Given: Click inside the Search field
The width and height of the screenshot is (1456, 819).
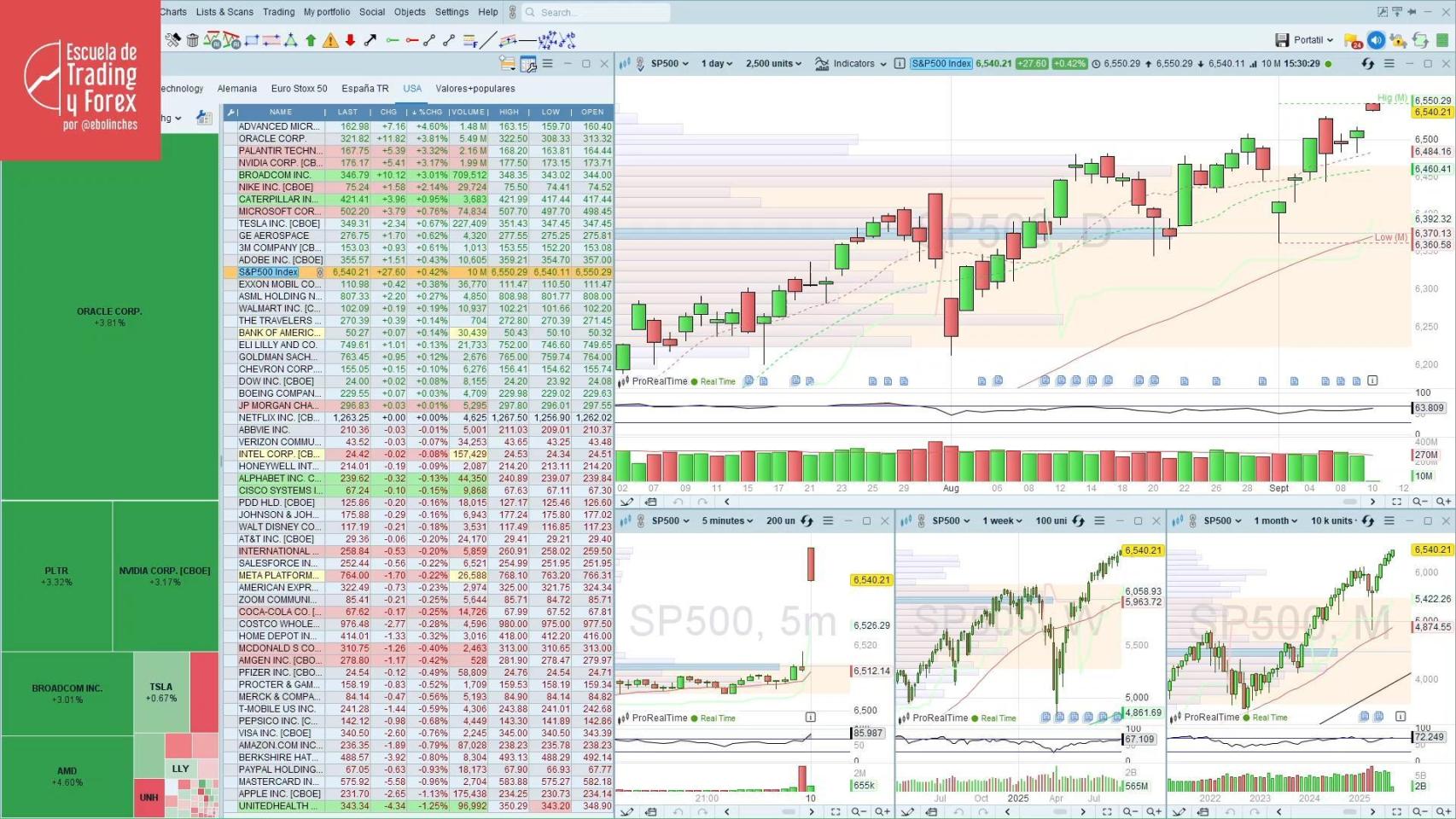Looking at the screenshot, I should point(597,12).
